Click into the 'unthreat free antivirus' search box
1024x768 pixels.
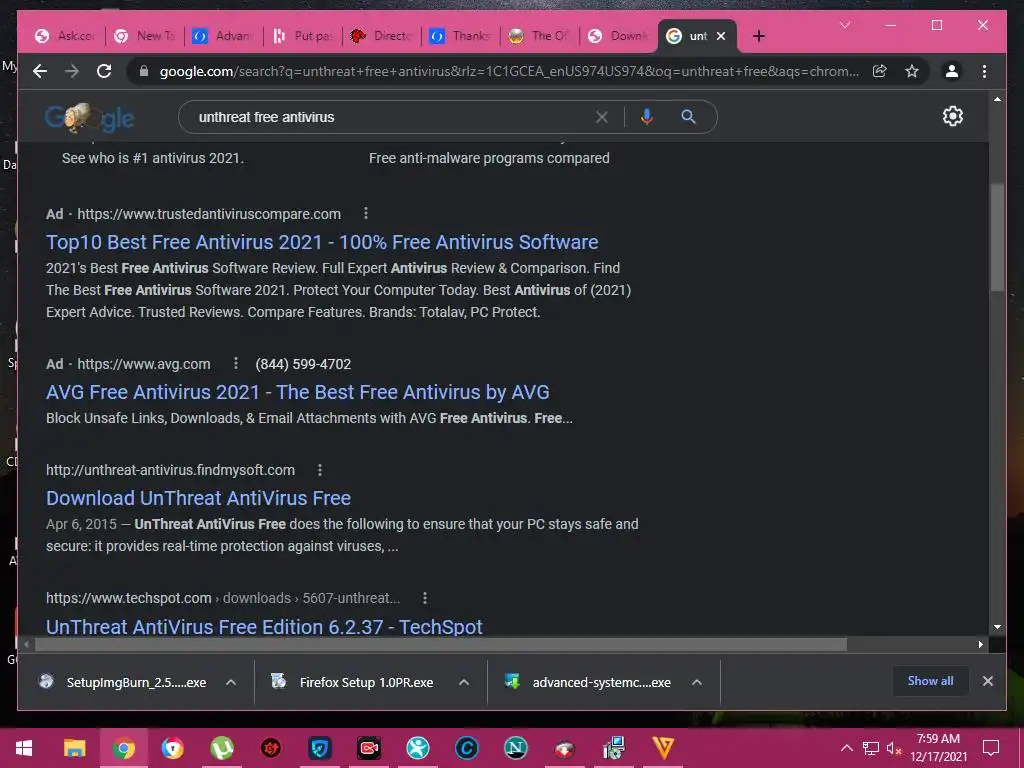392,117
